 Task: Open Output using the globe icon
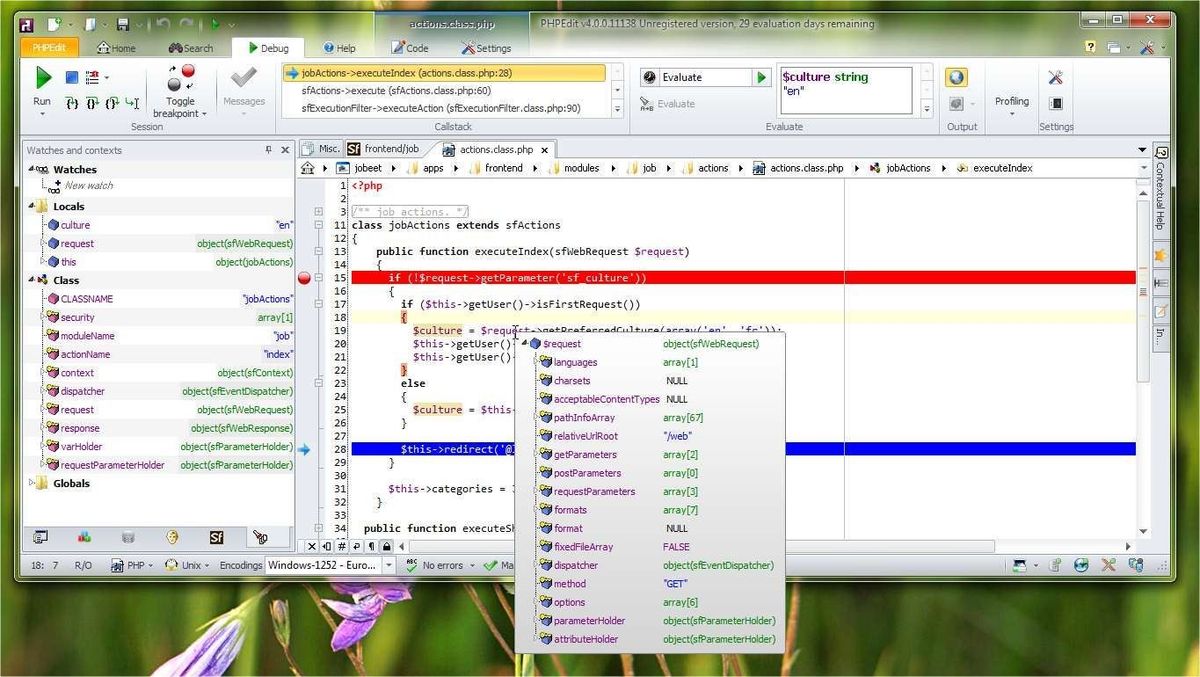pos(957,77)
